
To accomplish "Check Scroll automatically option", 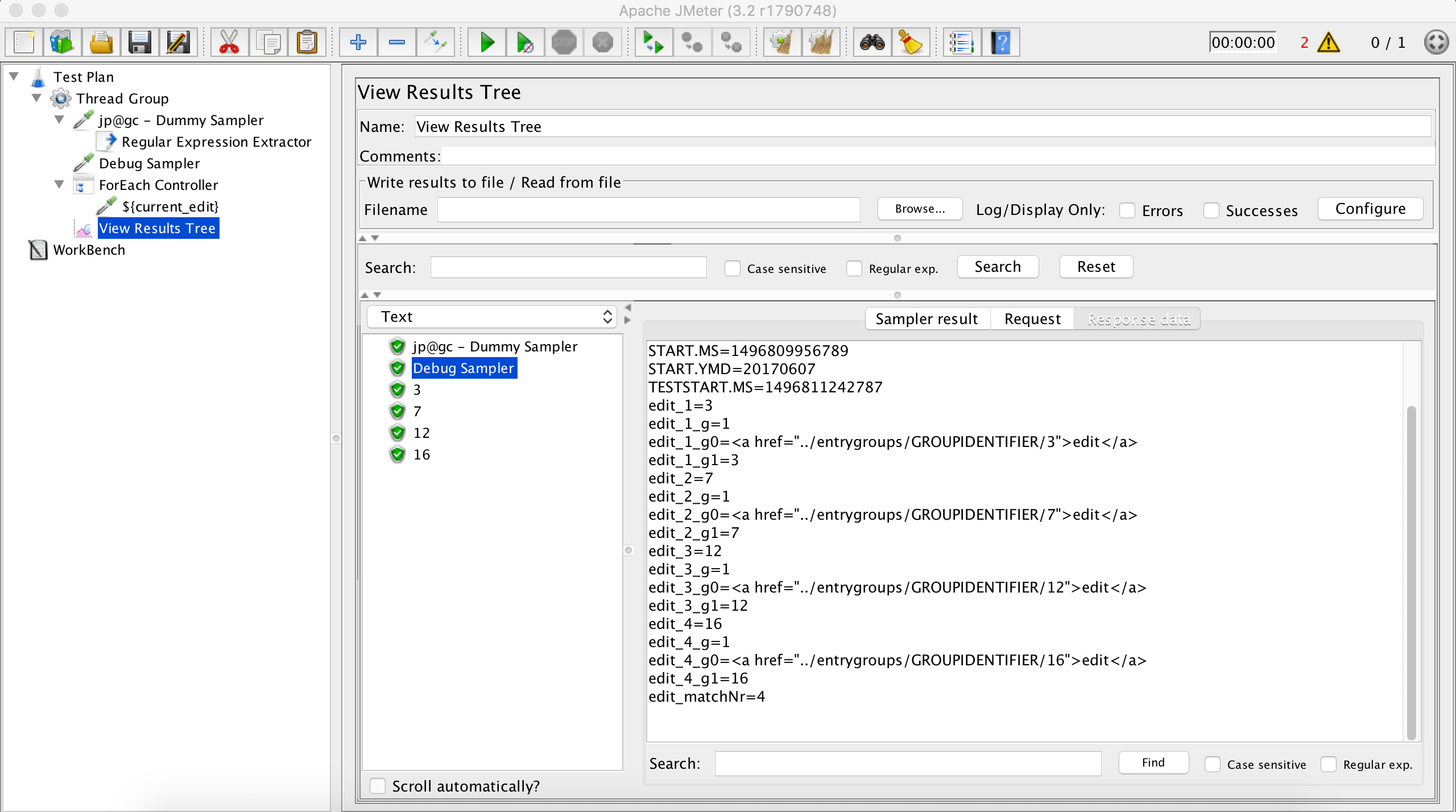I will pos(378,785).
